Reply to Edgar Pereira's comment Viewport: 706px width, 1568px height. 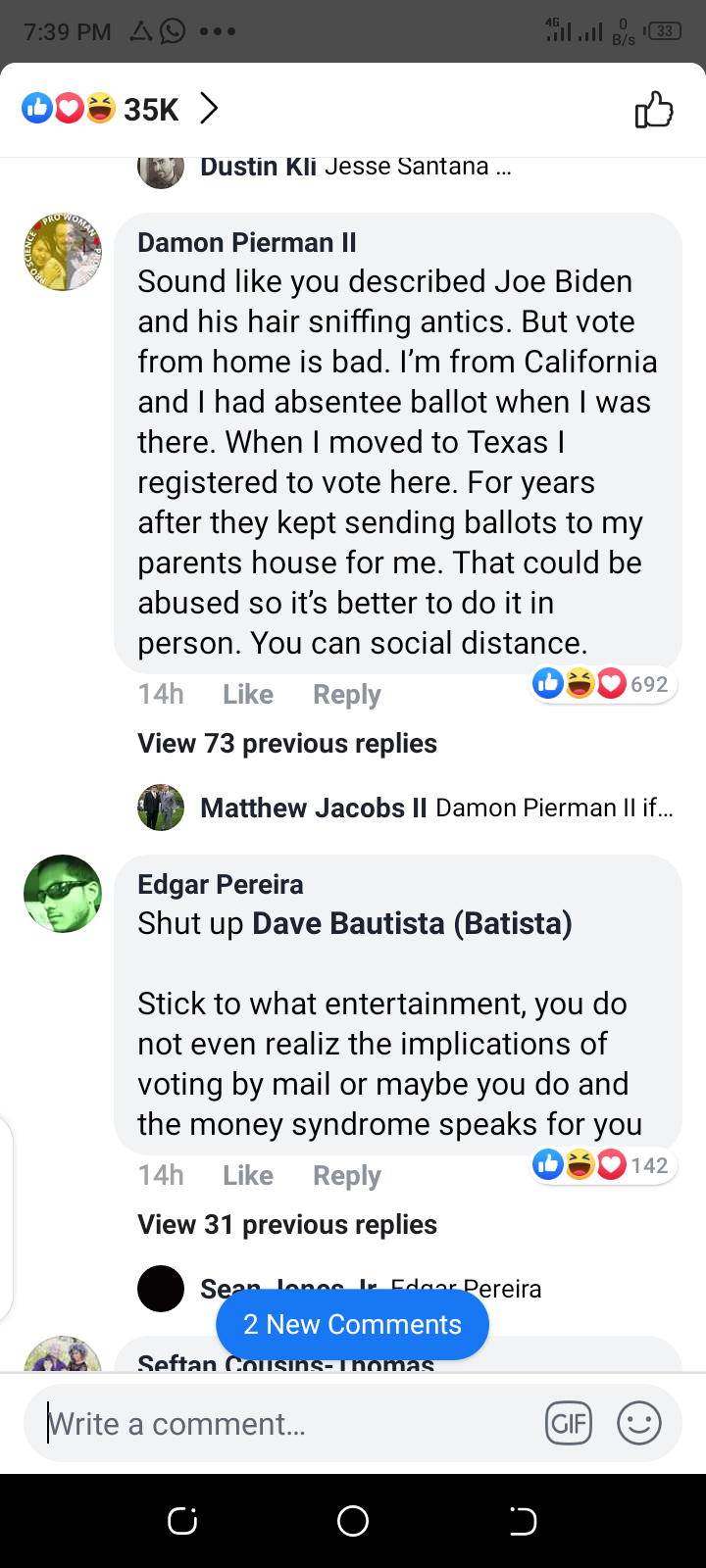[x=346, y=1176]
